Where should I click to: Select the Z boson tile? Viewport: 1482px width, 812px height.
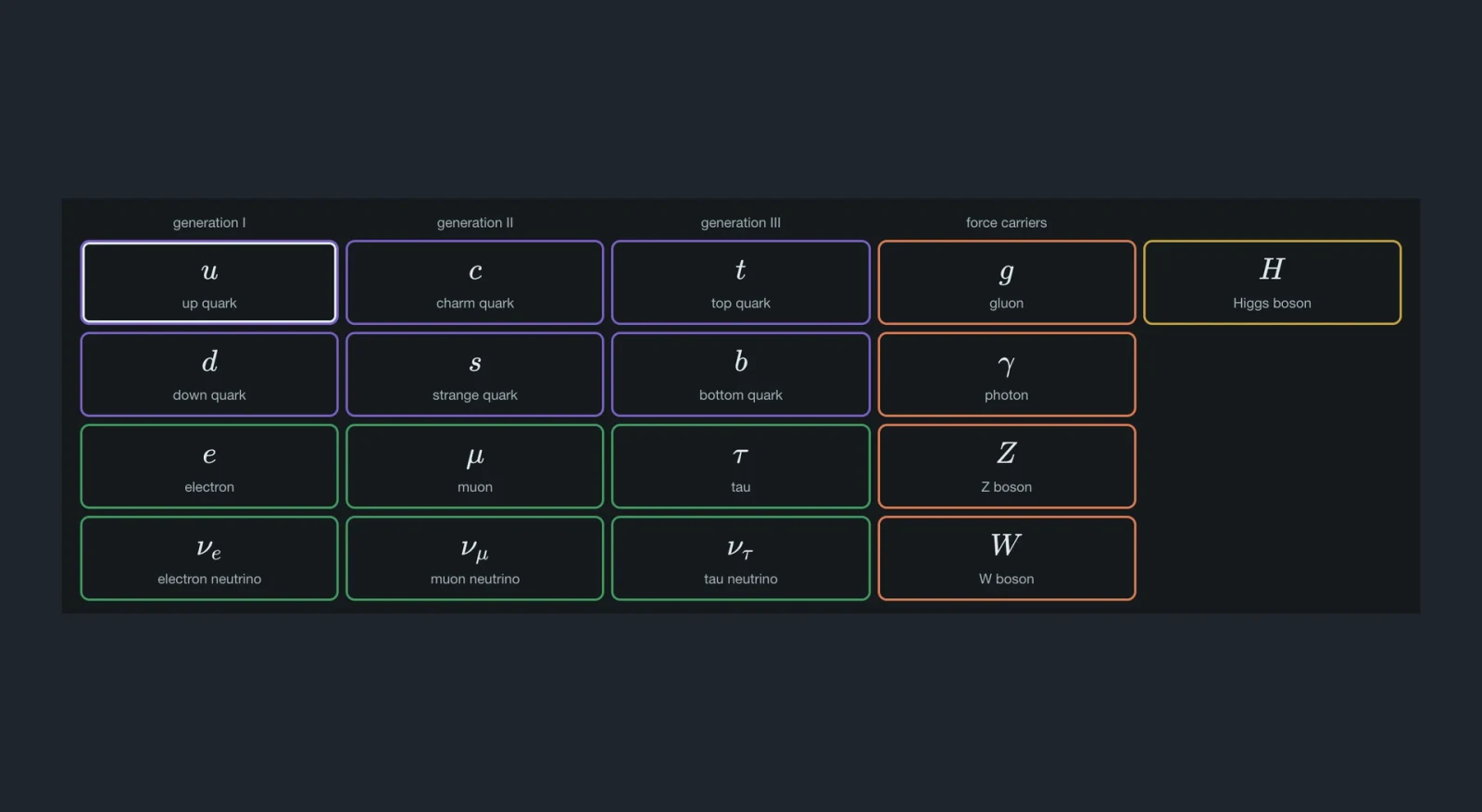point(1007,466)
